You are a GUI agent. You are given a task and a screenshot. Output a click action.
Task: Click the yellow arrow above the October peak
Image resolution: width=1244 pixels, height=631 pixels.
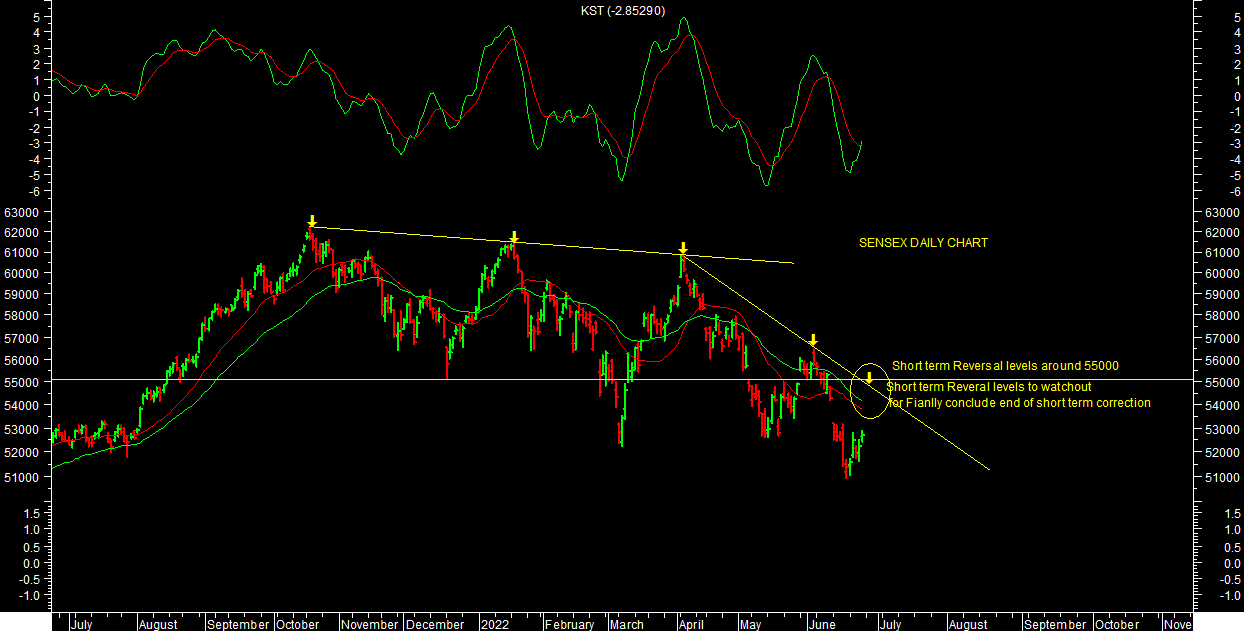pos(312,221)
